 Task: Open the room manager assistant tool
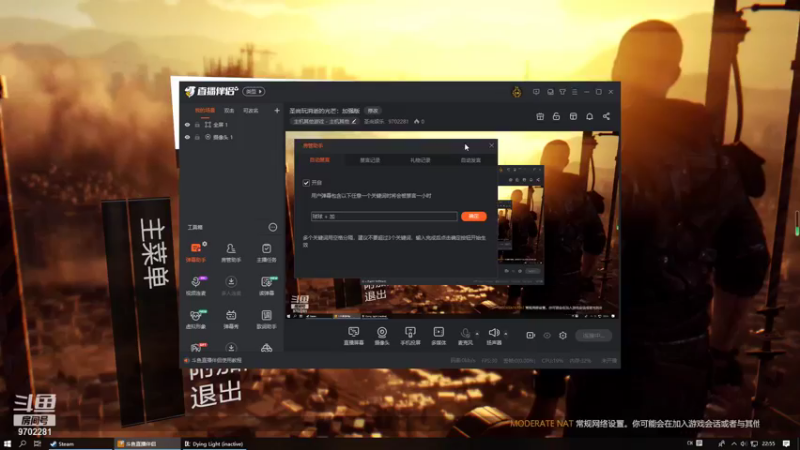pos(231,252)
